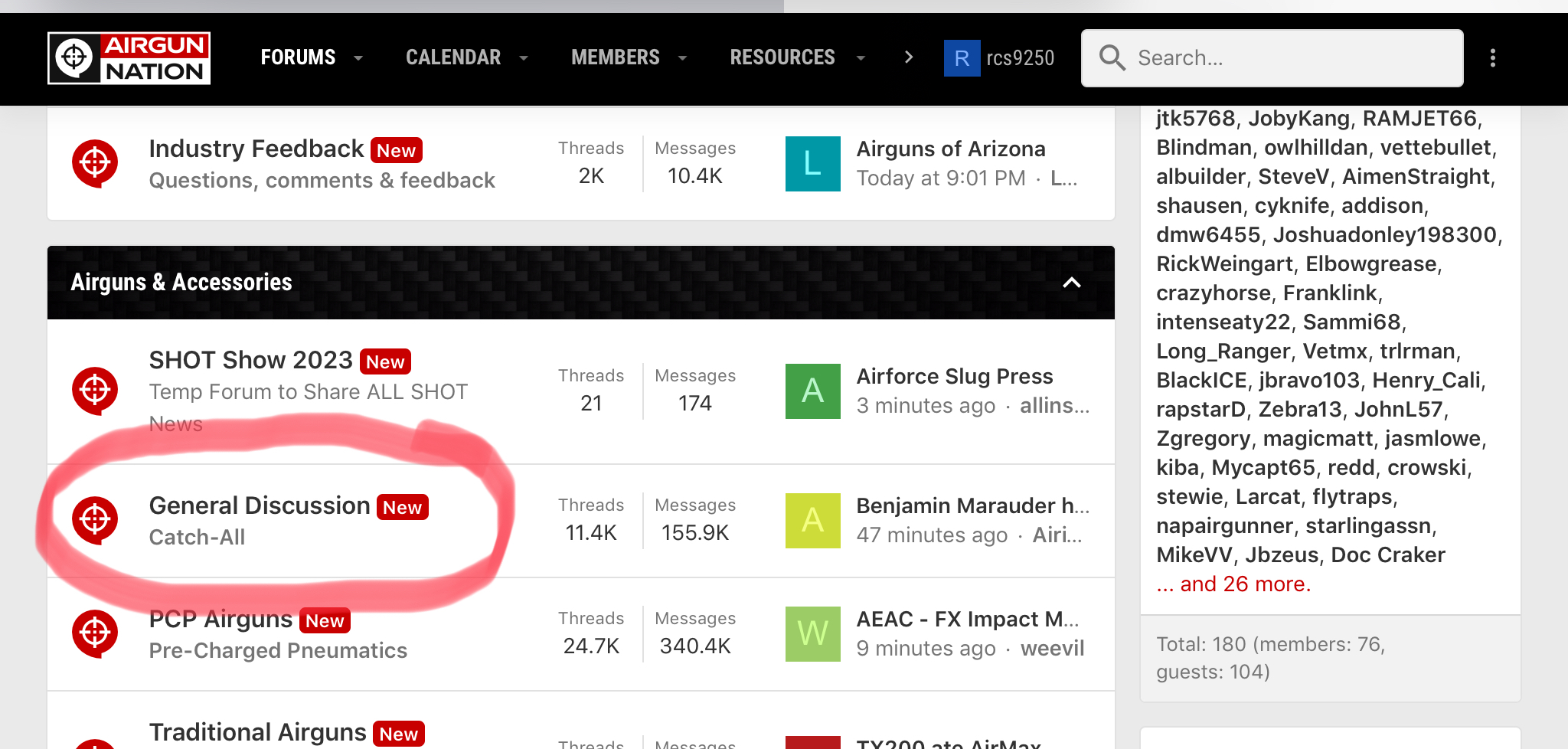
Task: Open online member Joshuadonley198300 profile
Action: pyautogui.click(x=1384, y=234)
